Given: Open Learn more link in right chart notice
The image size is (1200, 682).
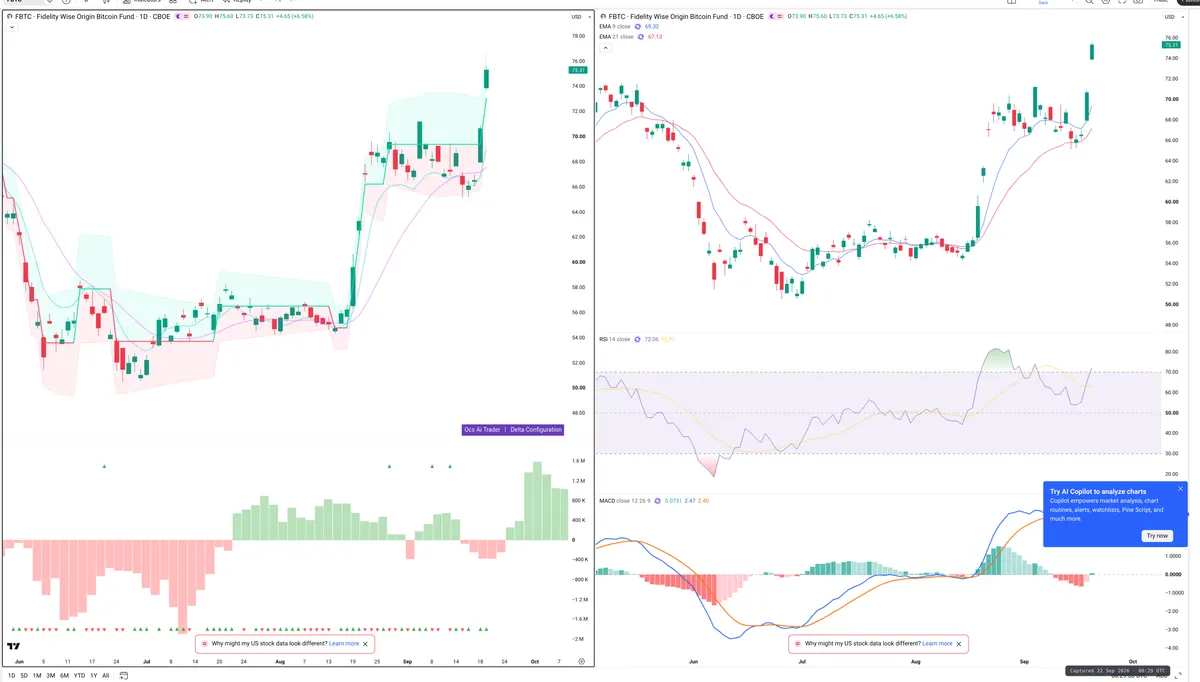Looking at the screenshot, I should pos(937,644).
